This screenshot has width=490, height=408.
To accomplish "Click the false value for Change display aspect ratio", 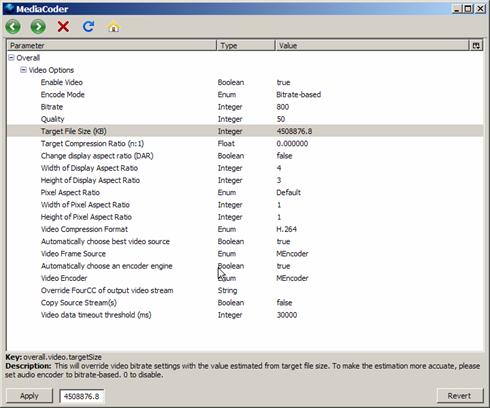I will click(284, 156).
